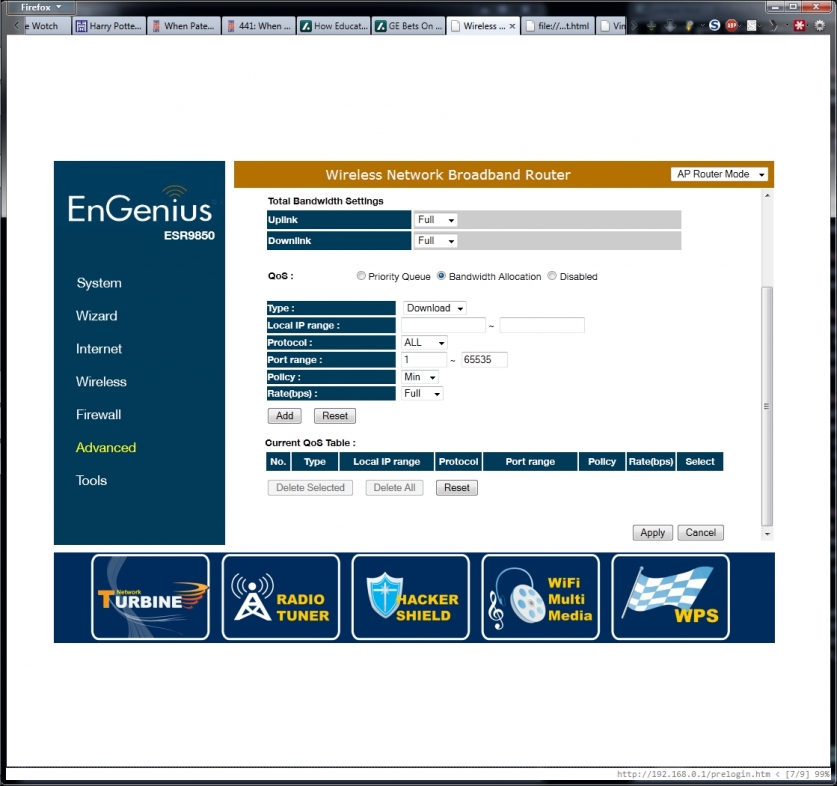Screen dimensions: 837x786
Task: Open the Network Turbine feature
Action: (x=150, y=597)
